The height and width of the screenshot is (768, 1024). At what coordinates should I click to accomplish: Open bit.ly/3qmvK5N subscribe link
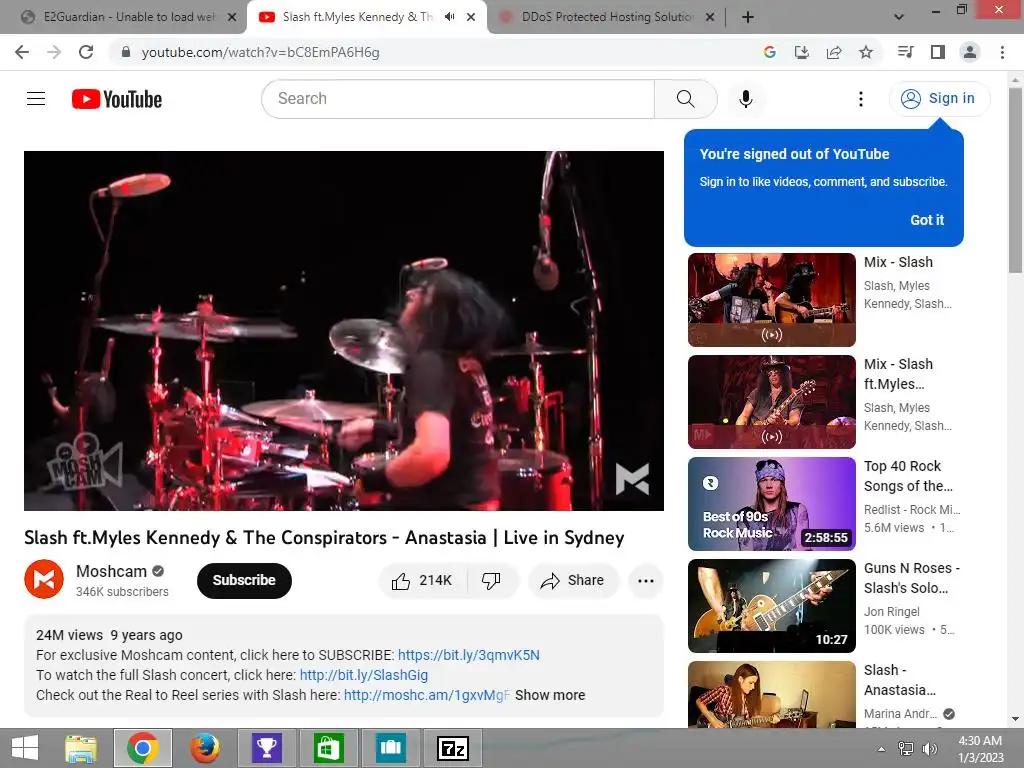tap(469, 655)
